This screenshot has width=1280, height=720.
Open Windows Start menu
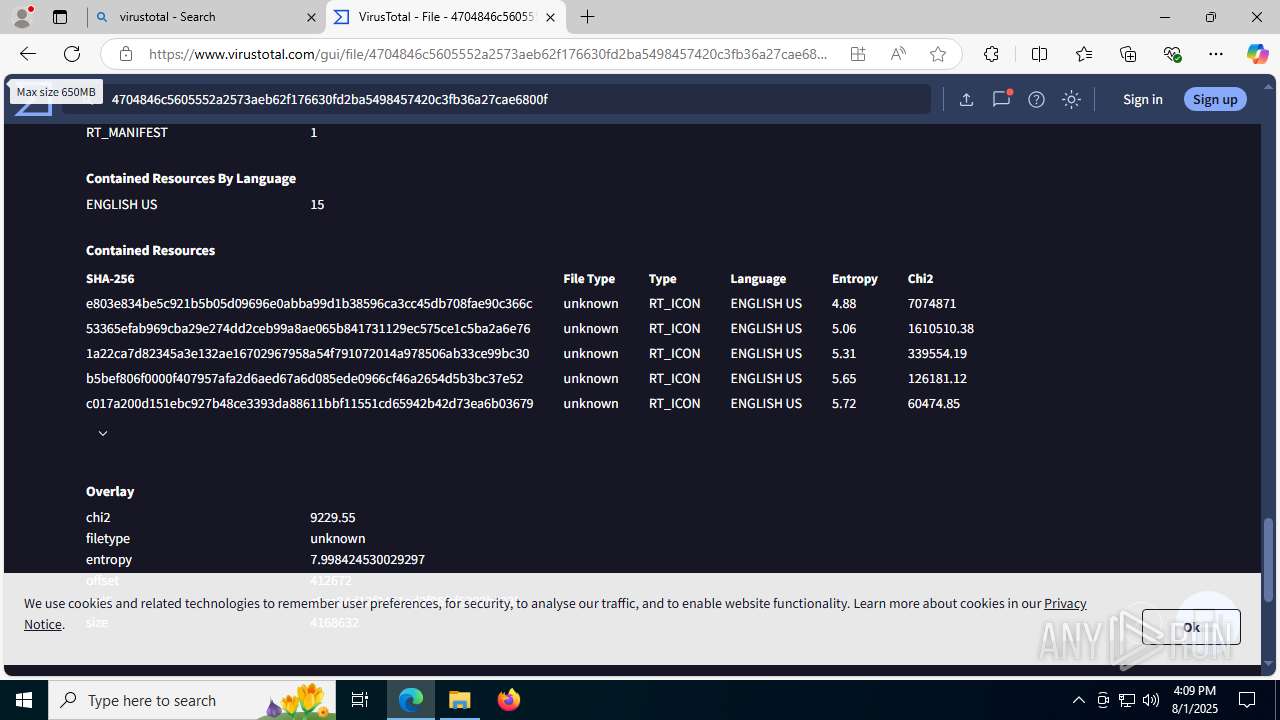click(24, 700)
